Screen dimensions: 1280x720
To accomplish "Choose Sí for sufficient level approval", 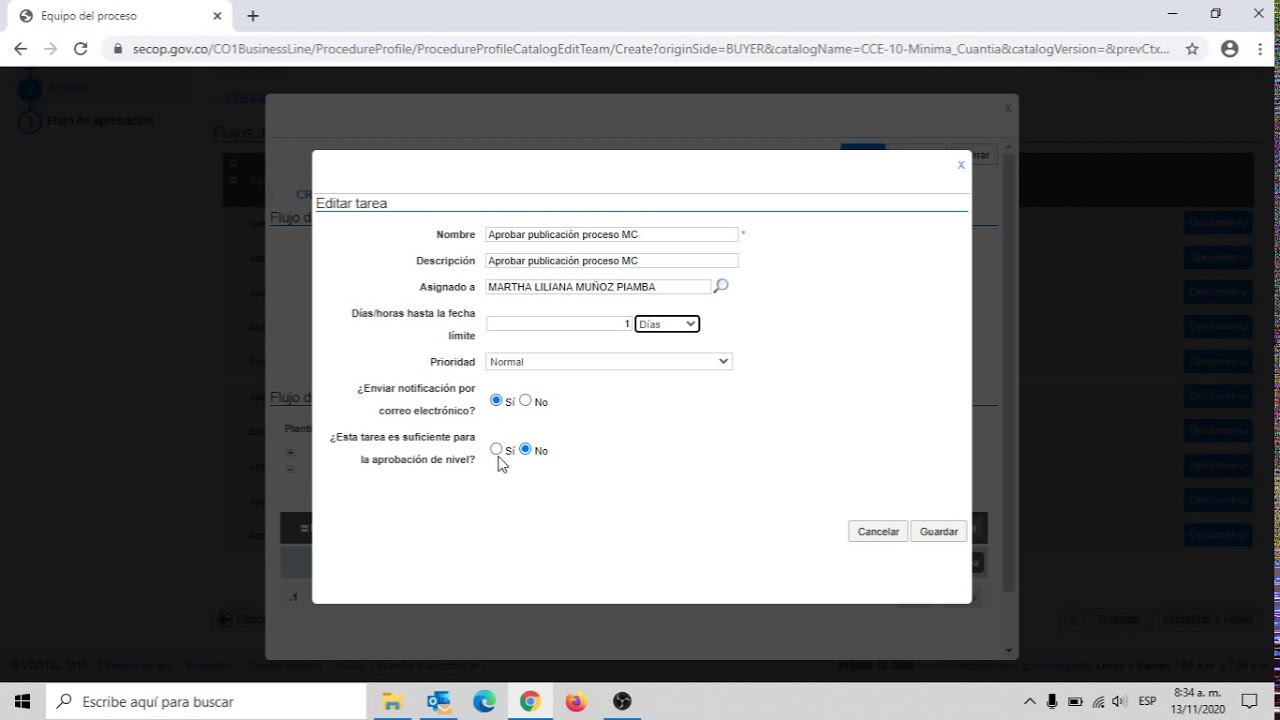I will [x=496, y=449].
